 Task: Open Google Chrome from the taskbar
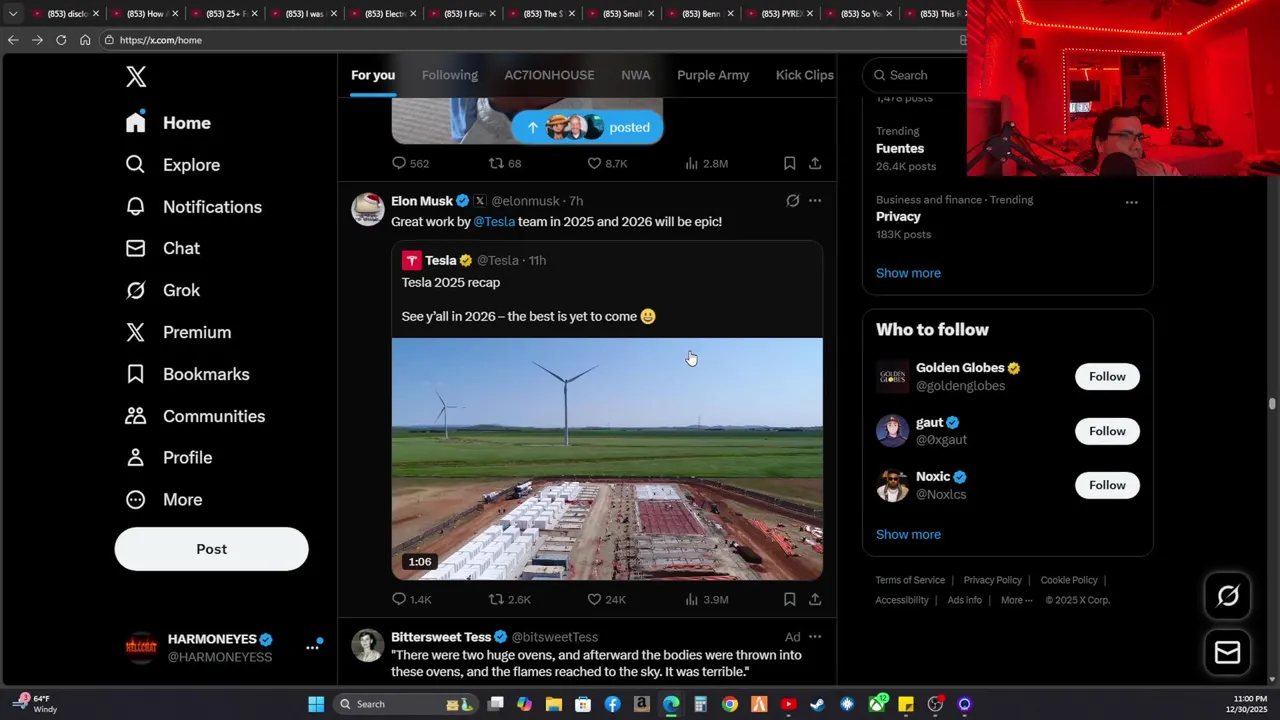tap(730, 704)
